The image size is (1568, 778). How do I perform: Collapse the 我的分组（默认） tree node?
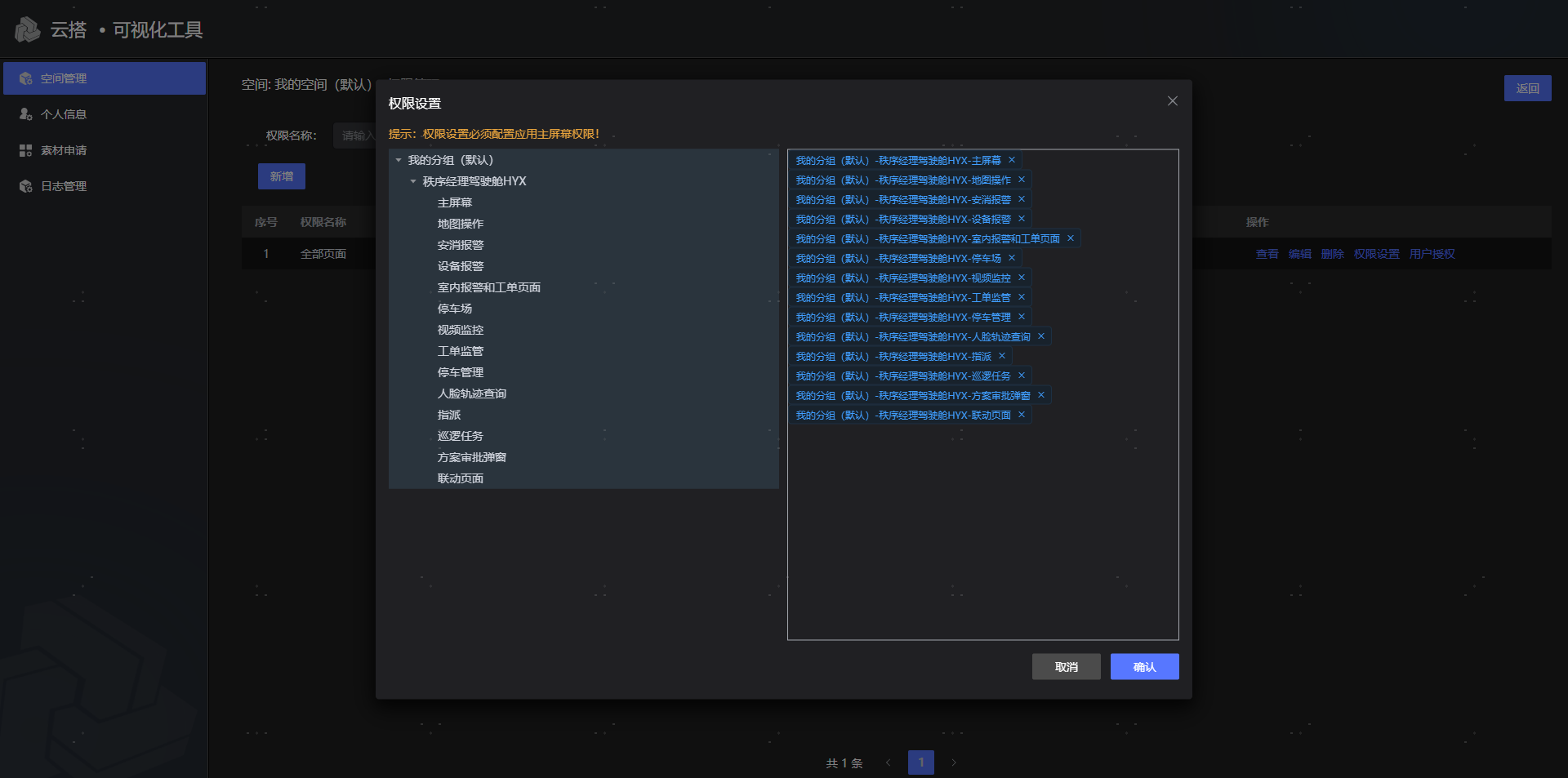397,161
